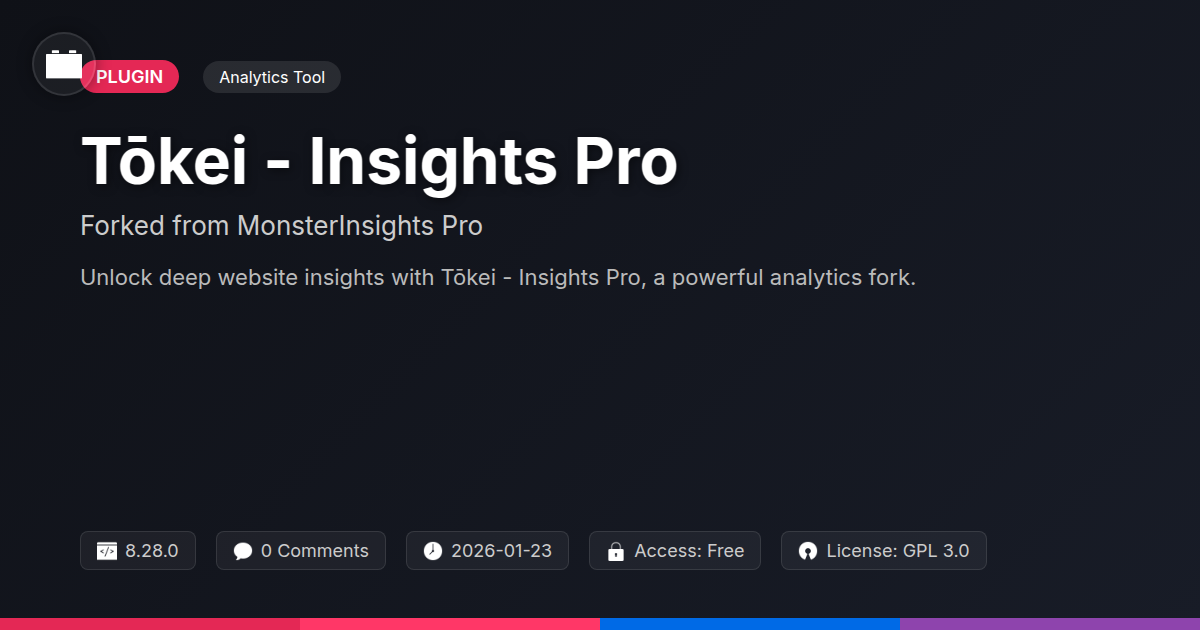Image resolution: width=1200 pixels, height=630 pixels.
Task: Click the plugin description paragraph
Action: pos(498,277)
